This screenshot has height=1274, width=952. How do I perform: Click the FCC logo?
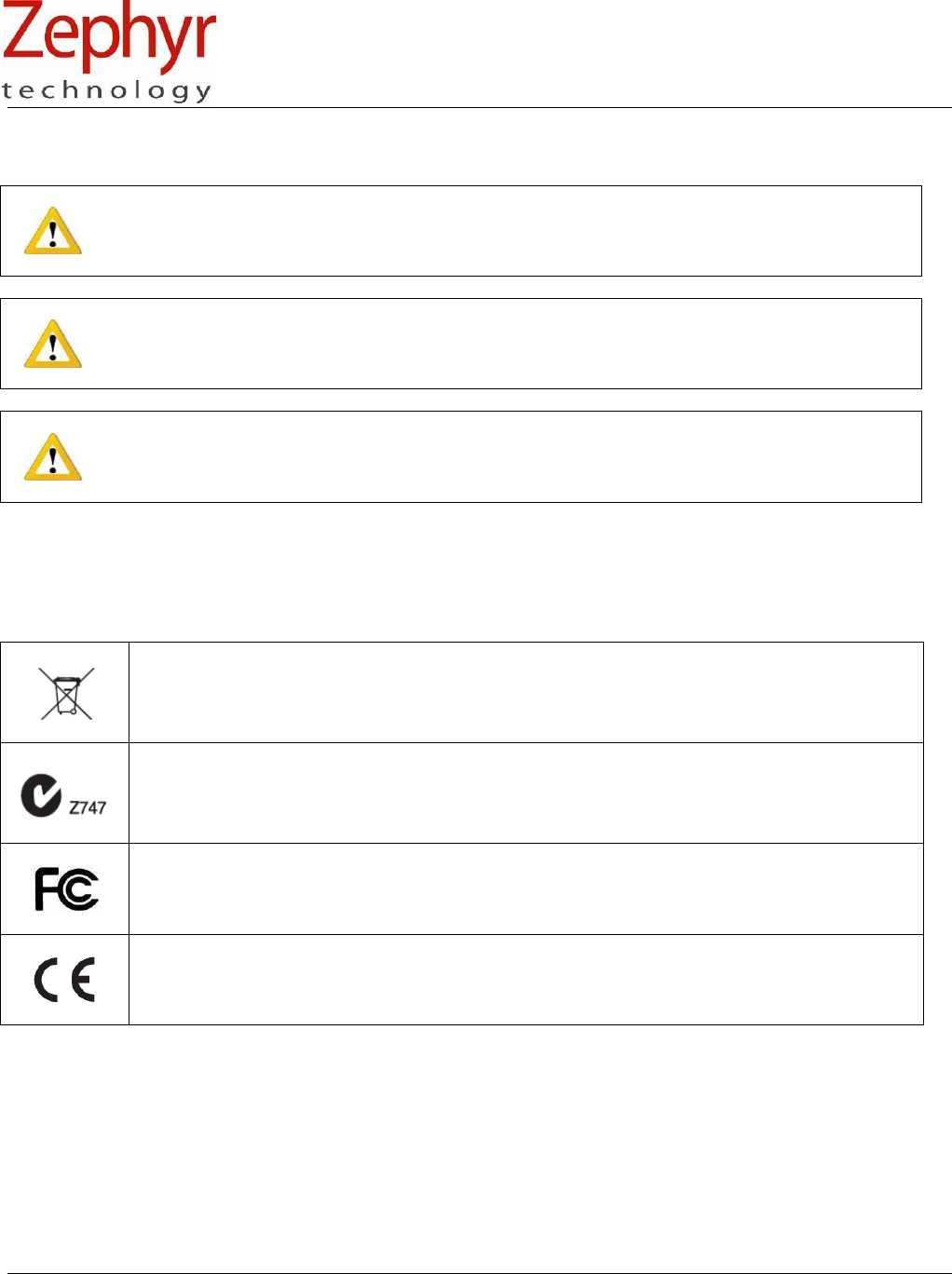[x=66, y=888]
